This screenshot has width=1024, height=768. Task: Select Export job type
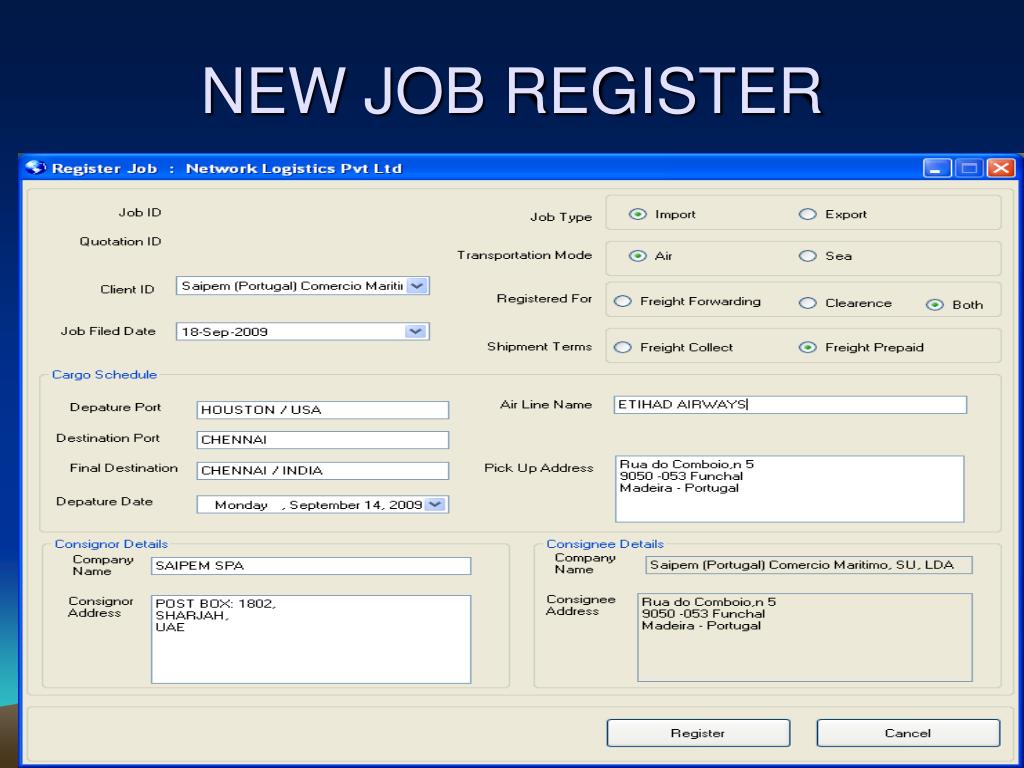click(x=808, y=214)
